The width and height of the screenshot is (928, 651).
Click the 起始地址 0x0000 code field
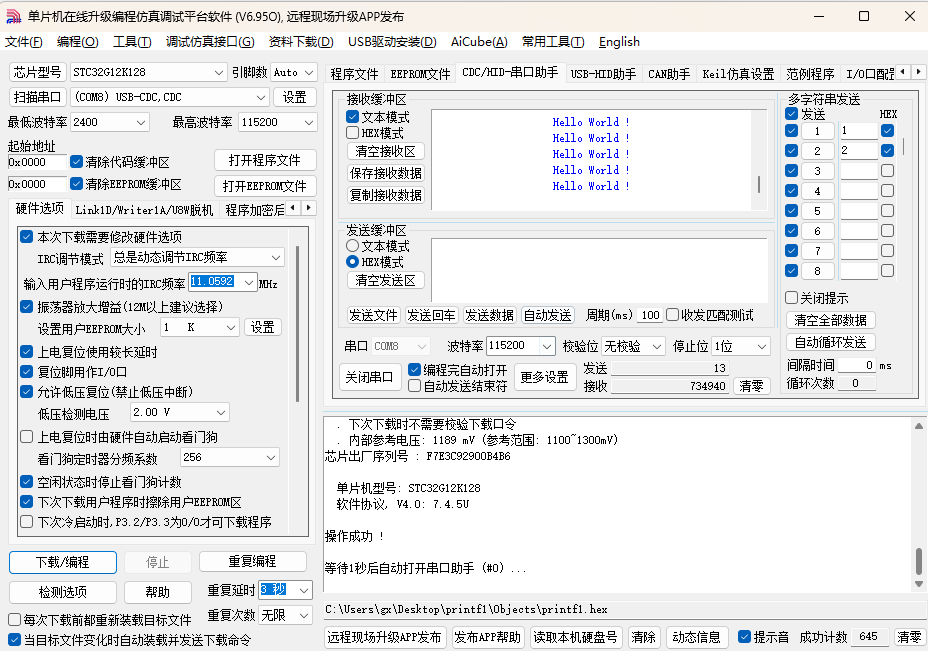pyautogui.click(x=37, y=162)
